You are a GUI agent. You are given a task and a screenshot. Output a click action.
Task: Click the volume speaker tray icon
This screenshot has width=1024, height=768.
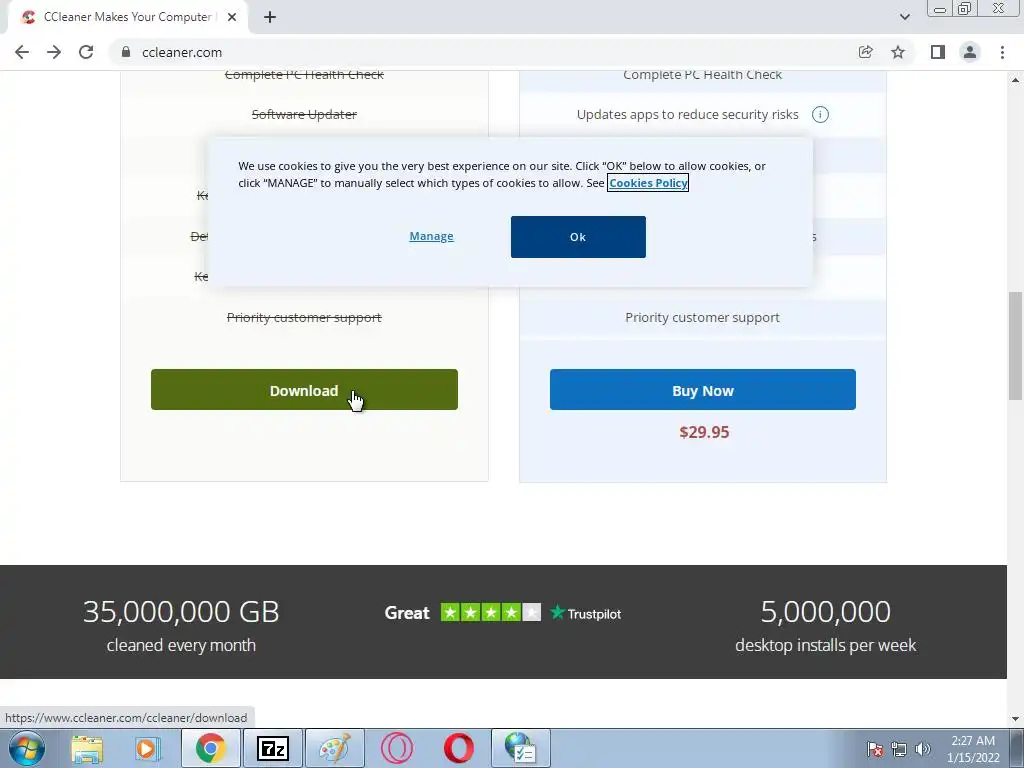(x=923, y=749)
